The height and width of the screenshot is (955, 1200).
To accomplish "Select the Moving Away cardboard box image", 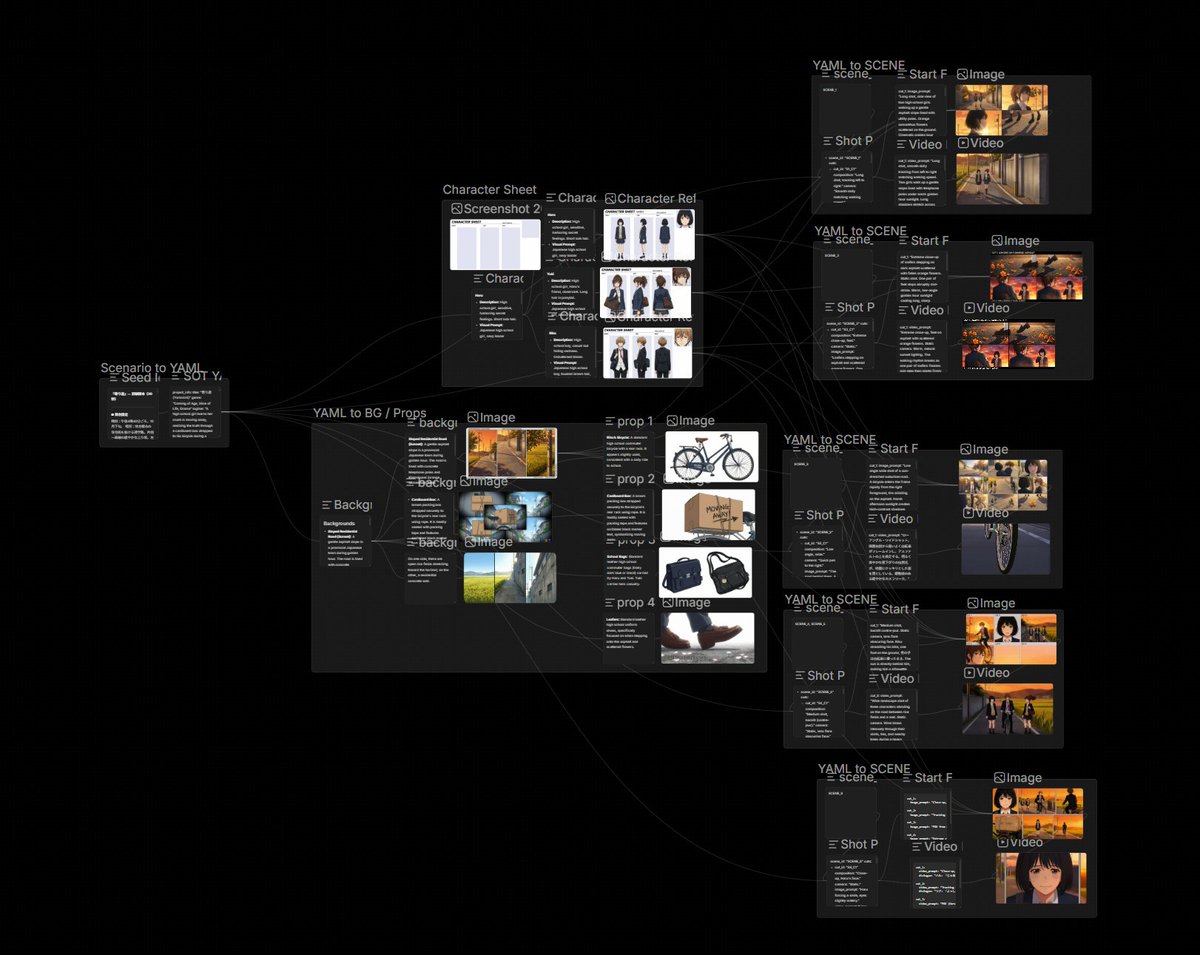I will pyautogui.click(x=709, y=514).
